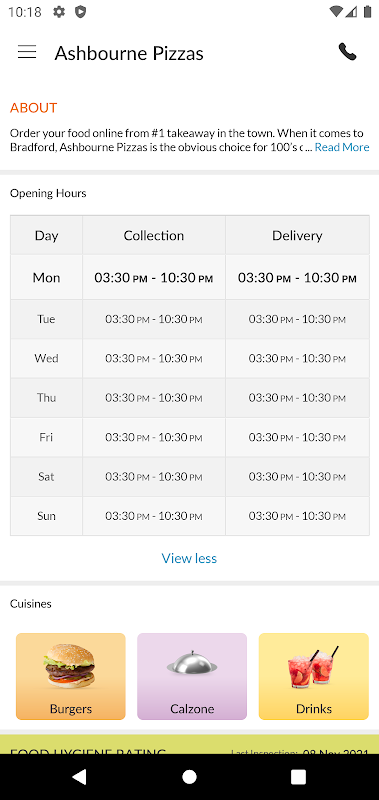
Task: Open the settings gear status icon
Action: click(x=59, y=12)
